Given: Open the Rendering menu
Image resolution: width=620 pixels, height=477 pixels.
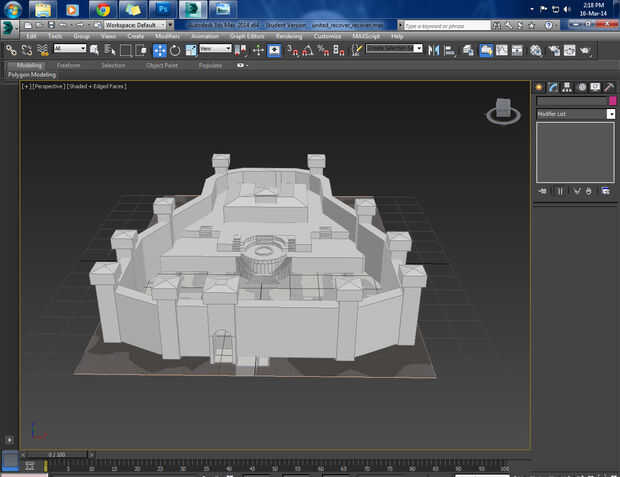Looking at the screenshot, I should [288, 36].
